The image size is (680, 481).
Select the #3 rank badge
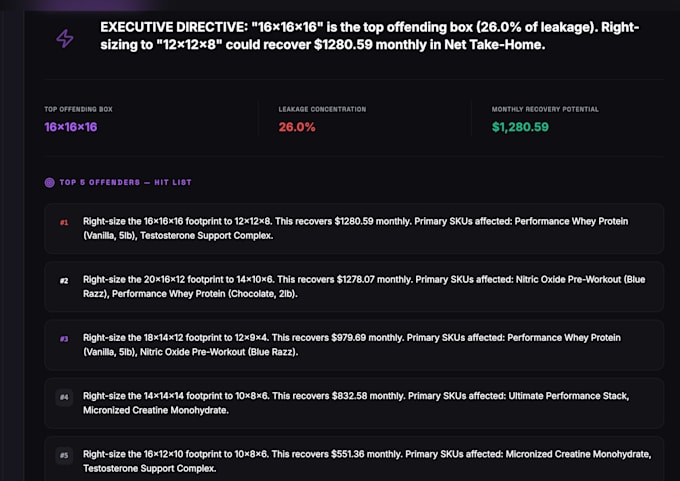[x=64, y=339]
